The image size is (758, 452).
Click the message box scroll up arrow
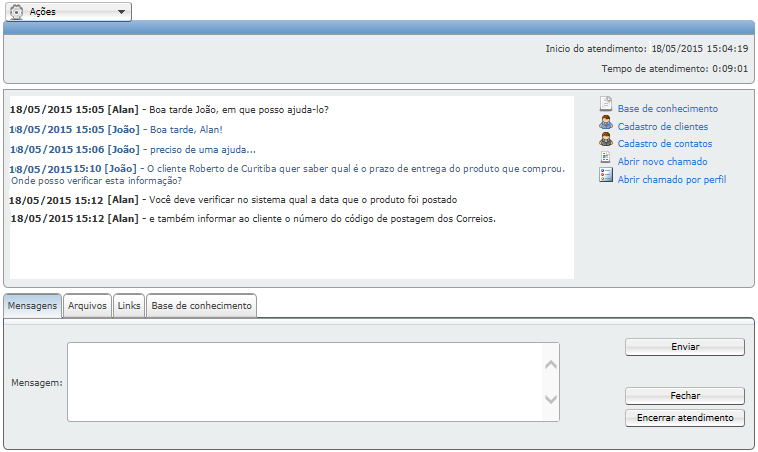point(551,365)
